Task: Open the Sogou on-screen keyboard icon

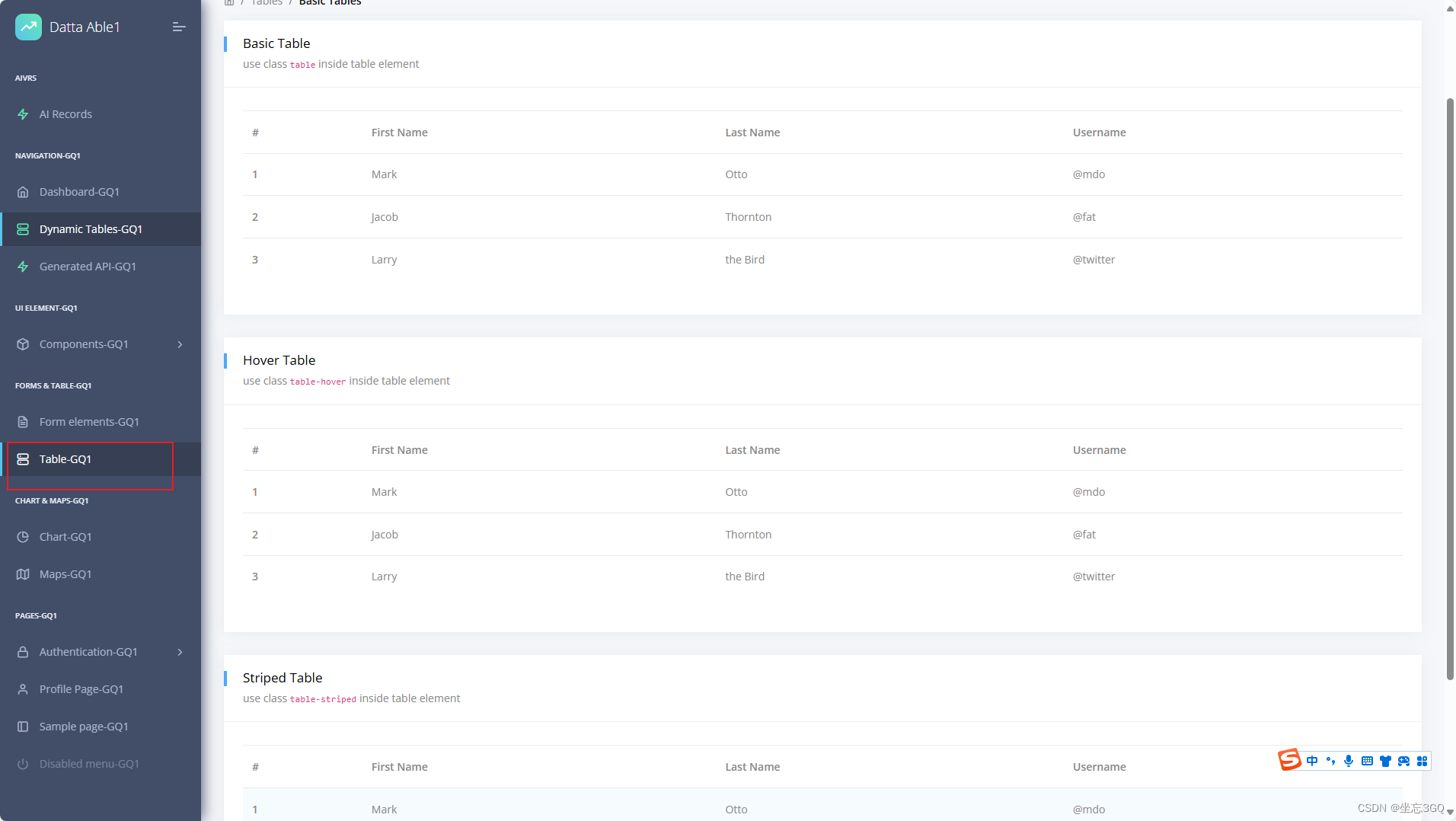Action: 1368,760
